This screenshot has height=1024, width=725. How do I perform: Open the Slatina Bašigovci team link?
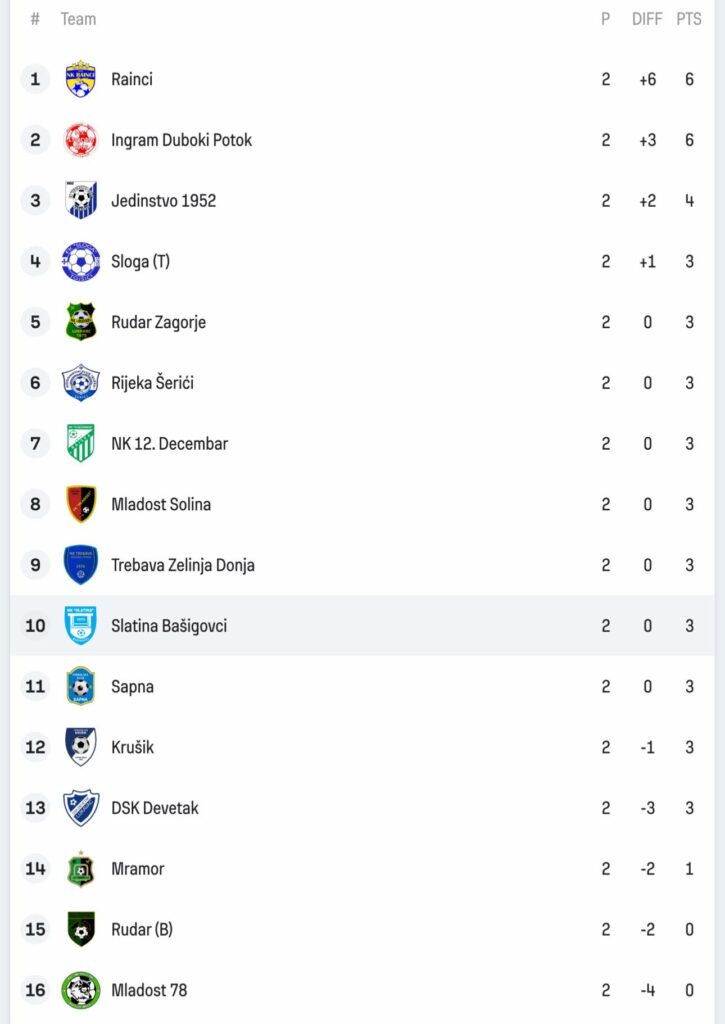tap(168, 626)
